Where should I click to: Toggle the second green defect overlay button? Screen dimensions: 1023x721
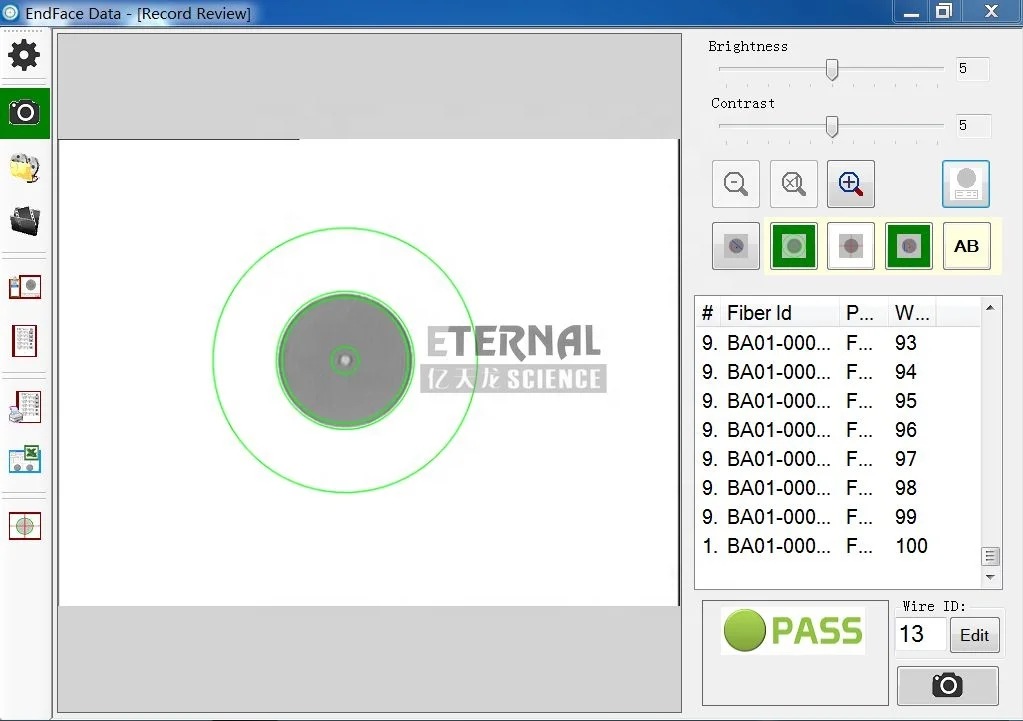pyautogui.click(x=909, y=246)
